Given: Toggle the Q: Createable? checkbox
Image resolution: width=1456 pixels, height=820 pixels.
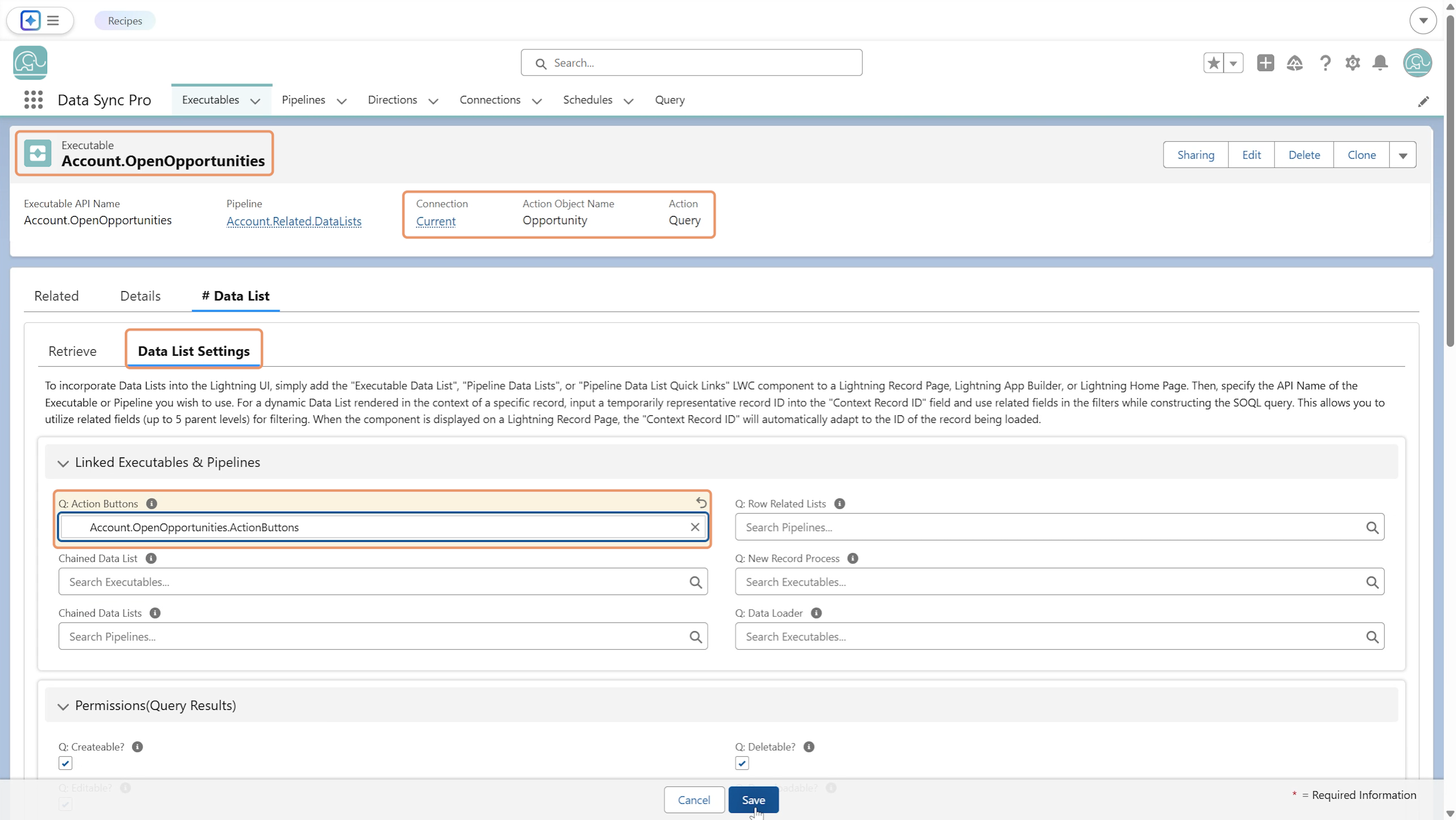Looking at the screenshot, I should click(x=65, y=763).
